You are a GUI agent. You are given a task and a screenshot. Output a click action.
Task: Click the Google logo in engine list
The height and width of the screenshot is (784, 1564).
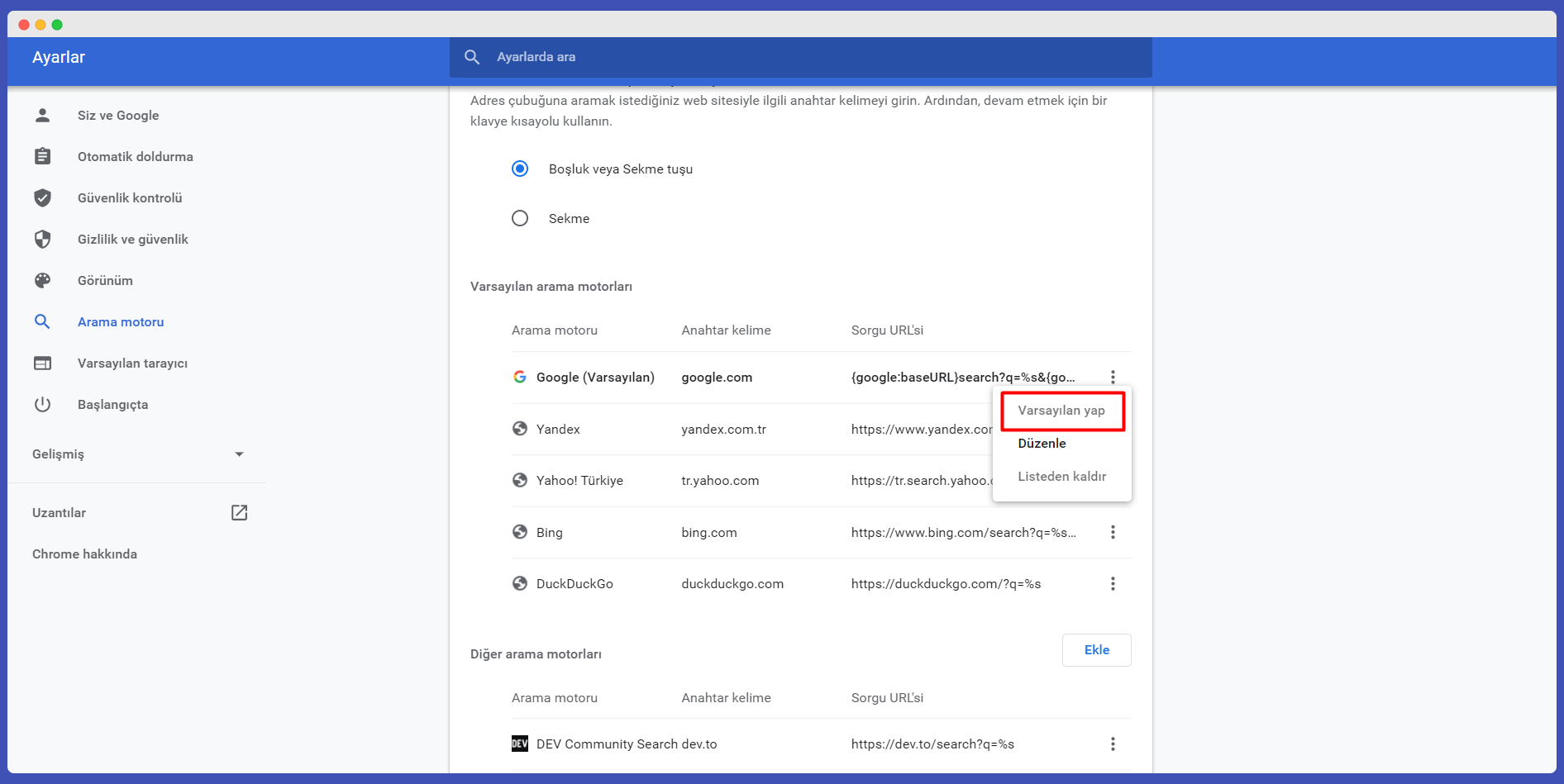coord(520,377)
